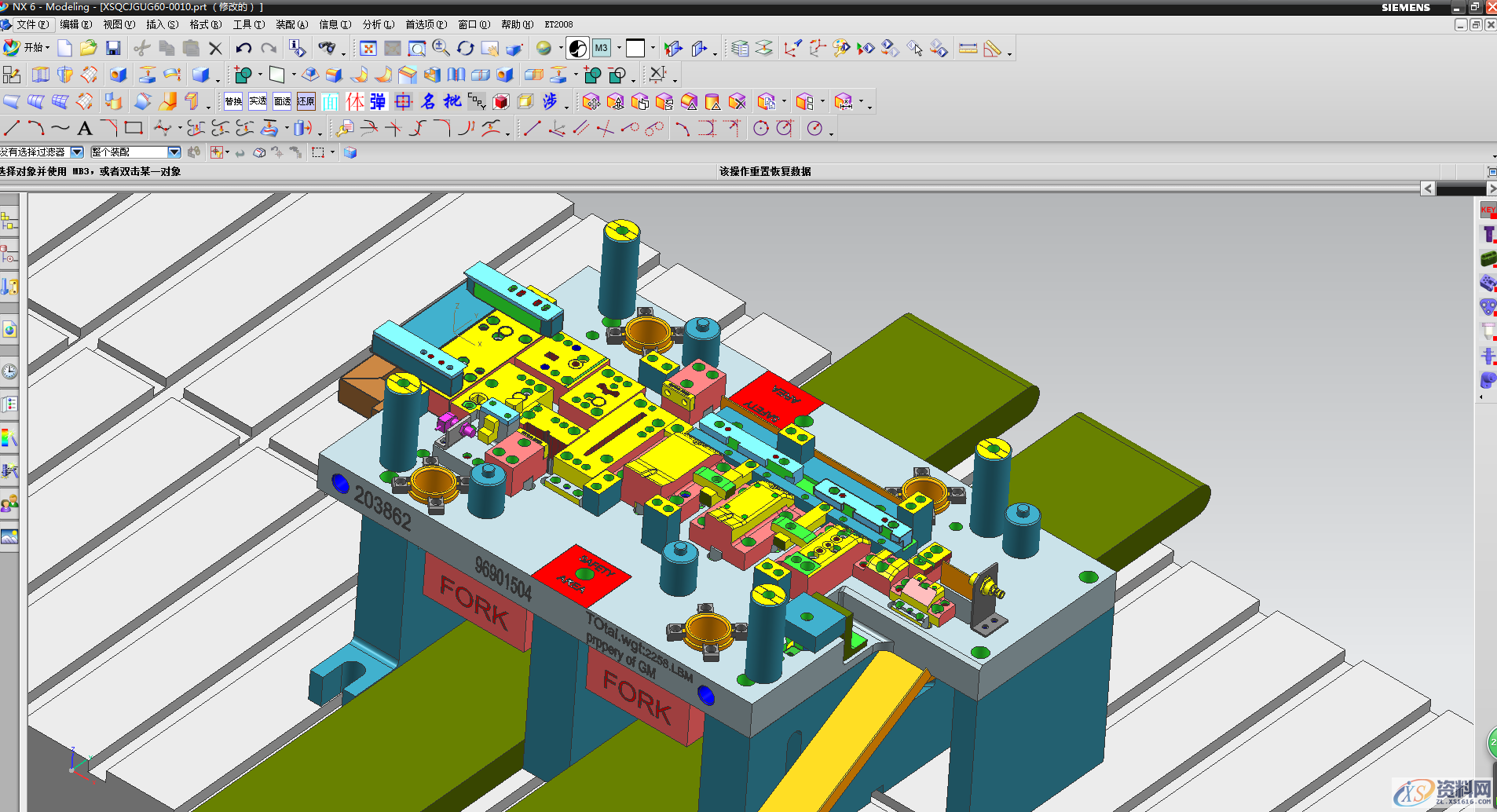The width and height of the screenshot is (1497, 812).
Task: Click the Rectangle curve tool
Action: [134, 128]
